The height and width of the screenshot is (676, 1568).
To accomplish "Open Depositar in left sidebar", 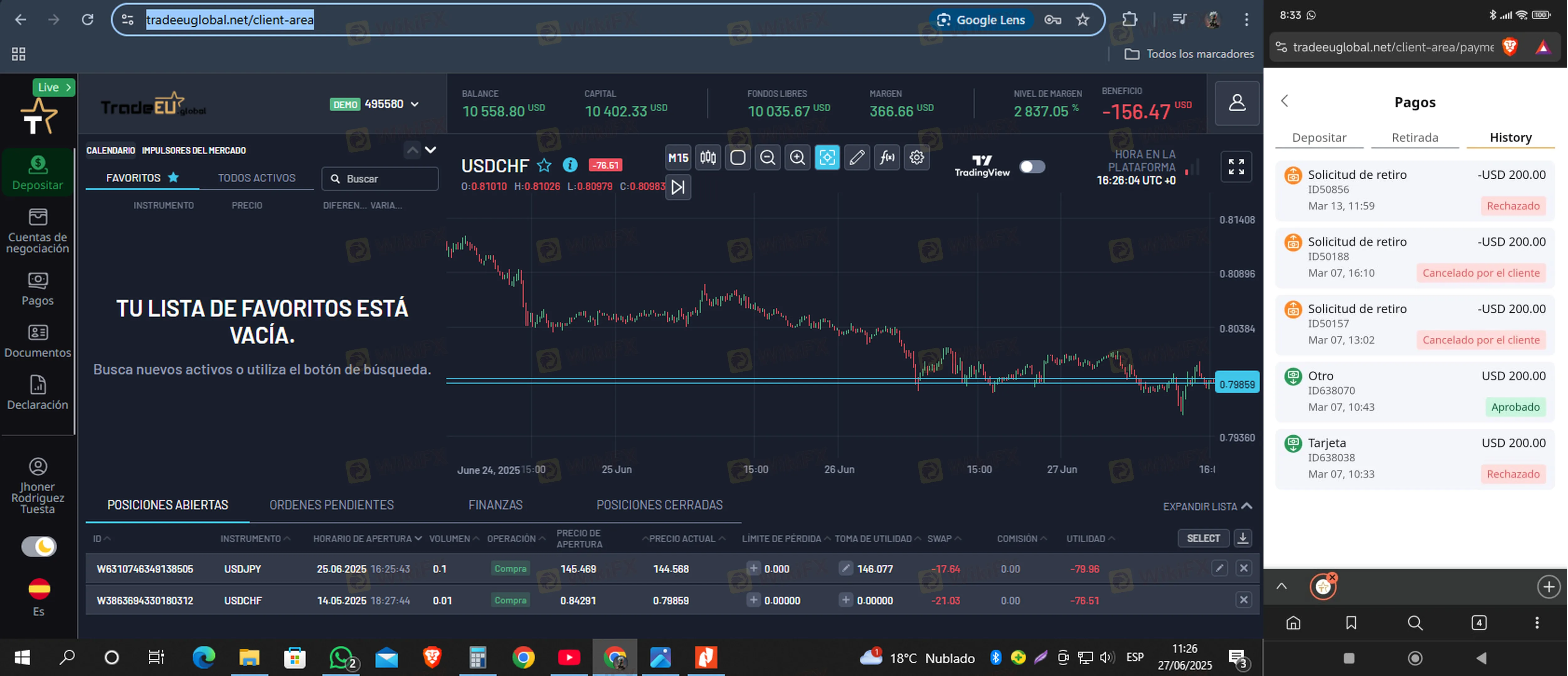I will [38, 172].
